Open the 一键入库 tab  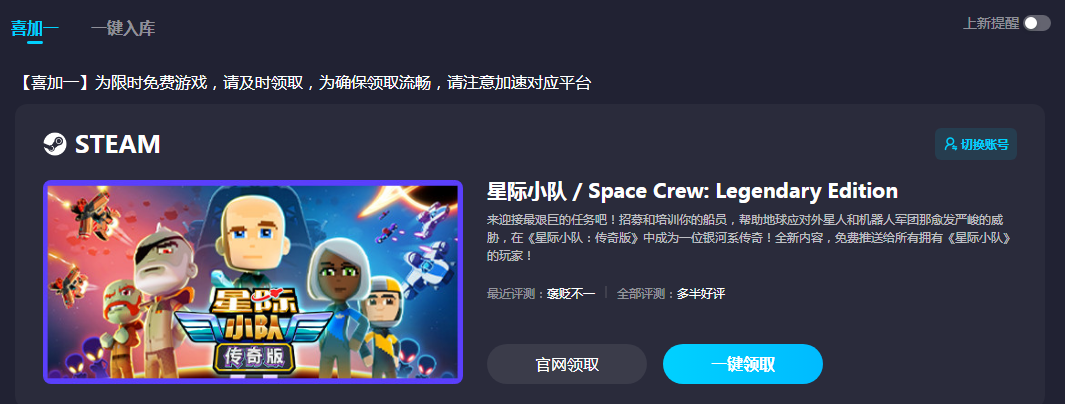[x=123, y=28]
